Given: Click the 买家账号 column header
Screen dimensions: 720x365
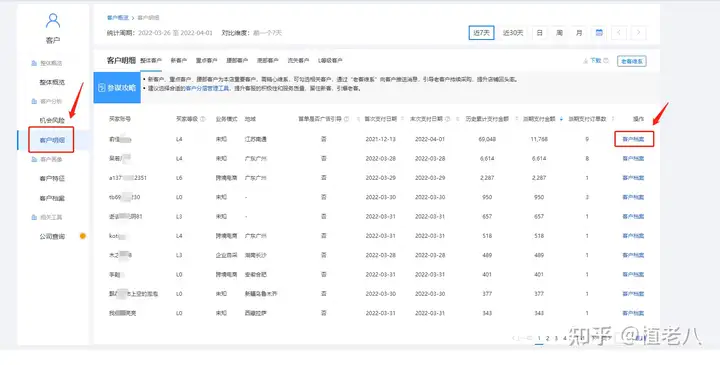Looking at the screenshot, I should pos(119,119).
